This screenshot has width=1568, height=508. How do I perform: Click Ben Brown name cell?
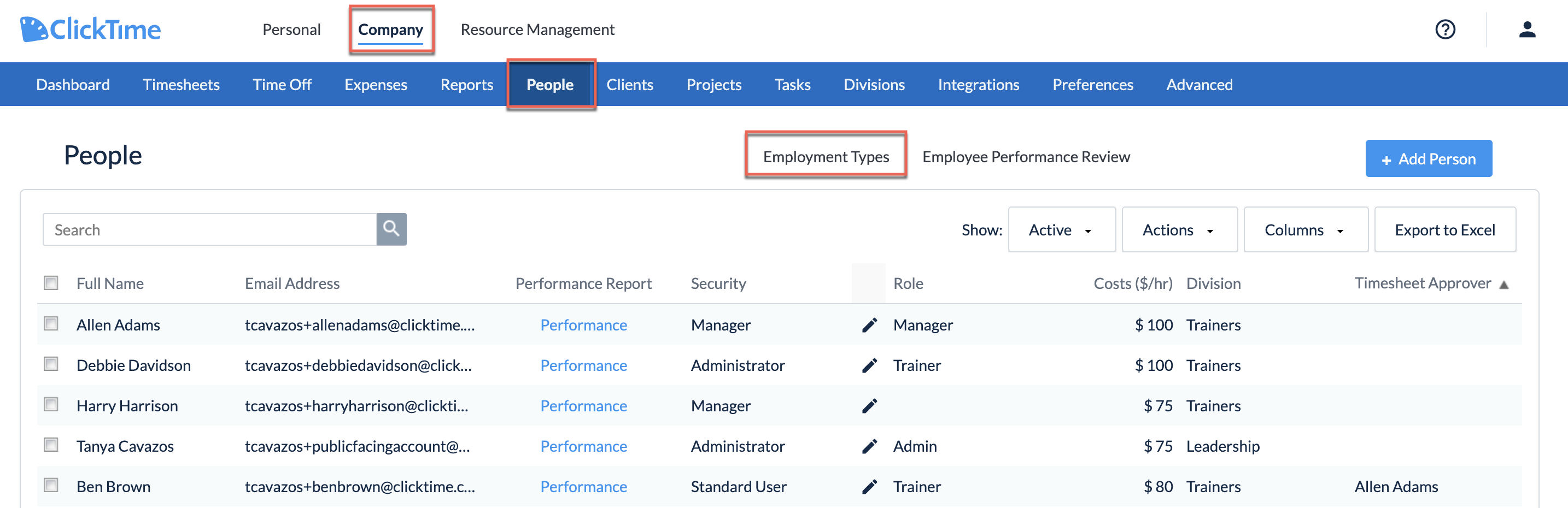(113, 487)
